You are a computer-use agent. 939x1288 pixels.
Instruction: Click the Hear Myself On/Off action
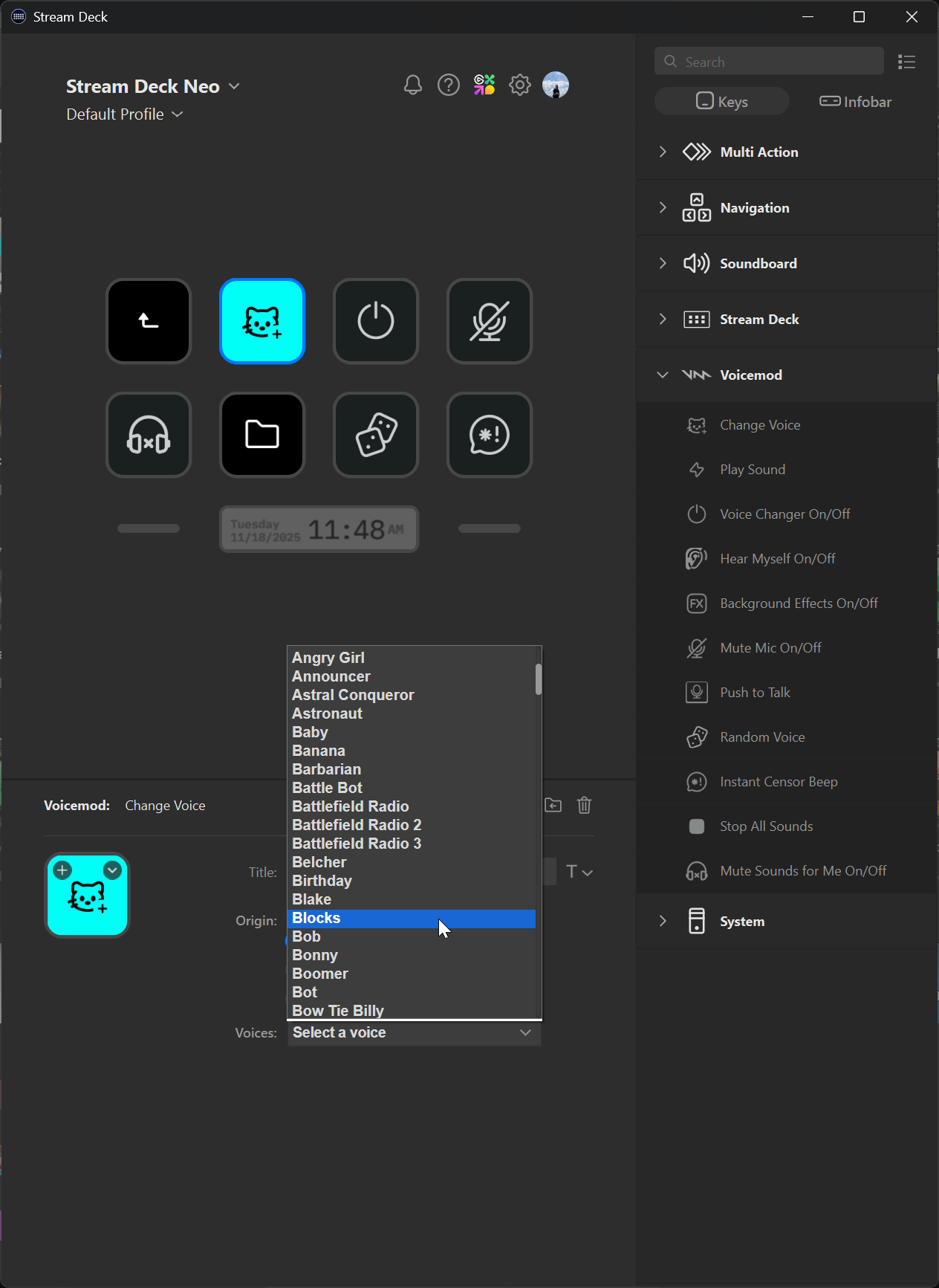click(x=787, y=559)
